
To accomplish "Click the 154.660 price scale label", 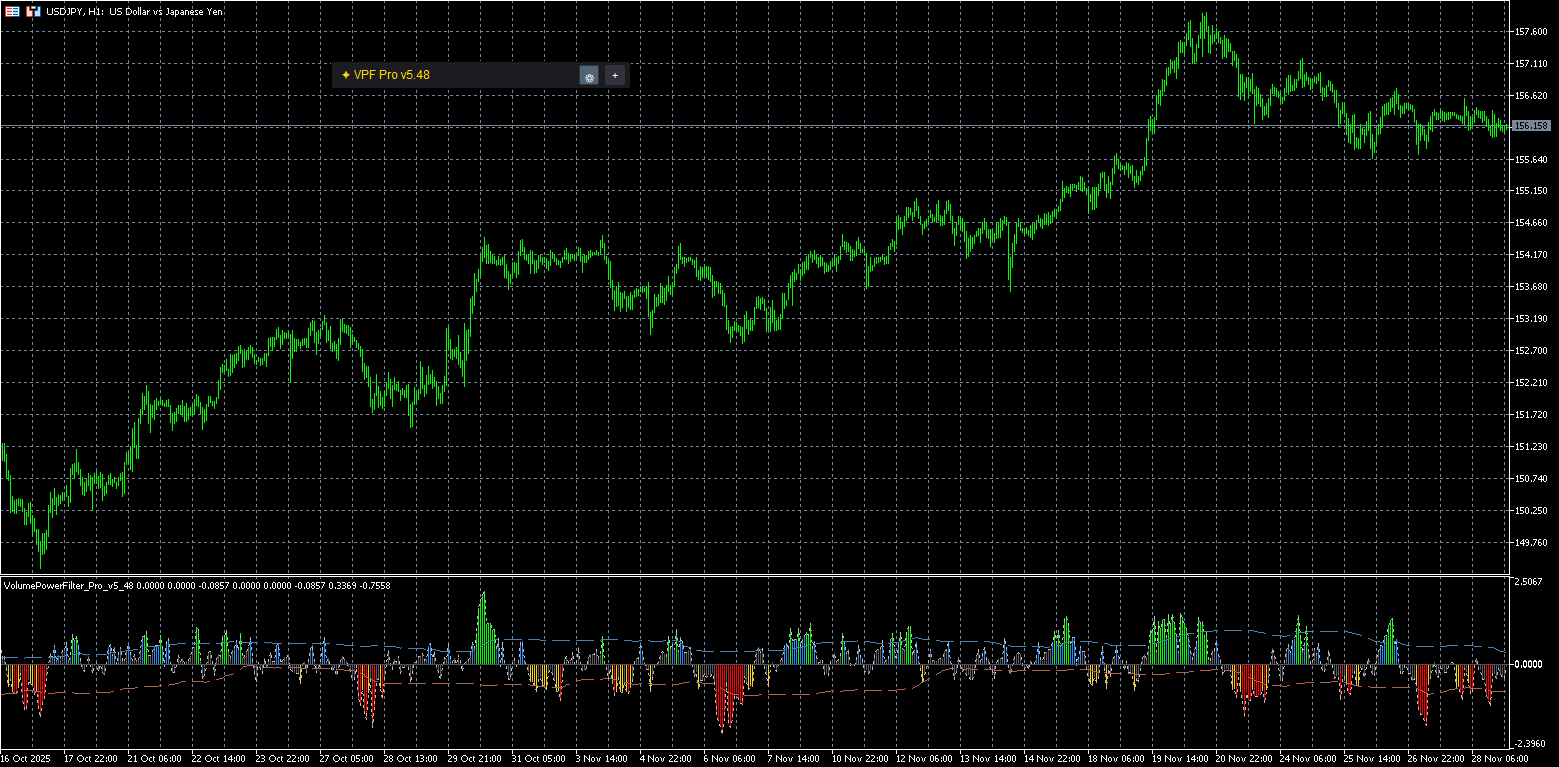I will [x=1531, y=223].
